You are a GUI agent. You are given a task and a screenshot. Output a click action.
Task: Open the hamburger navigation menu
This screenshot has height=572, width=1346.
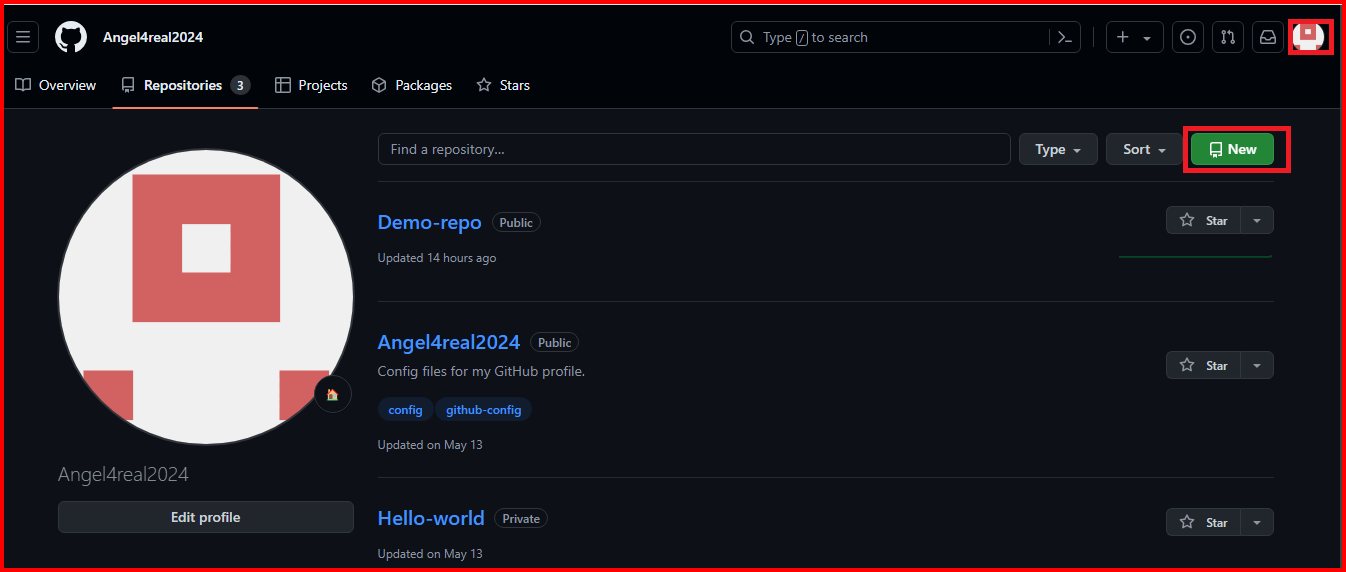[23, 37]
